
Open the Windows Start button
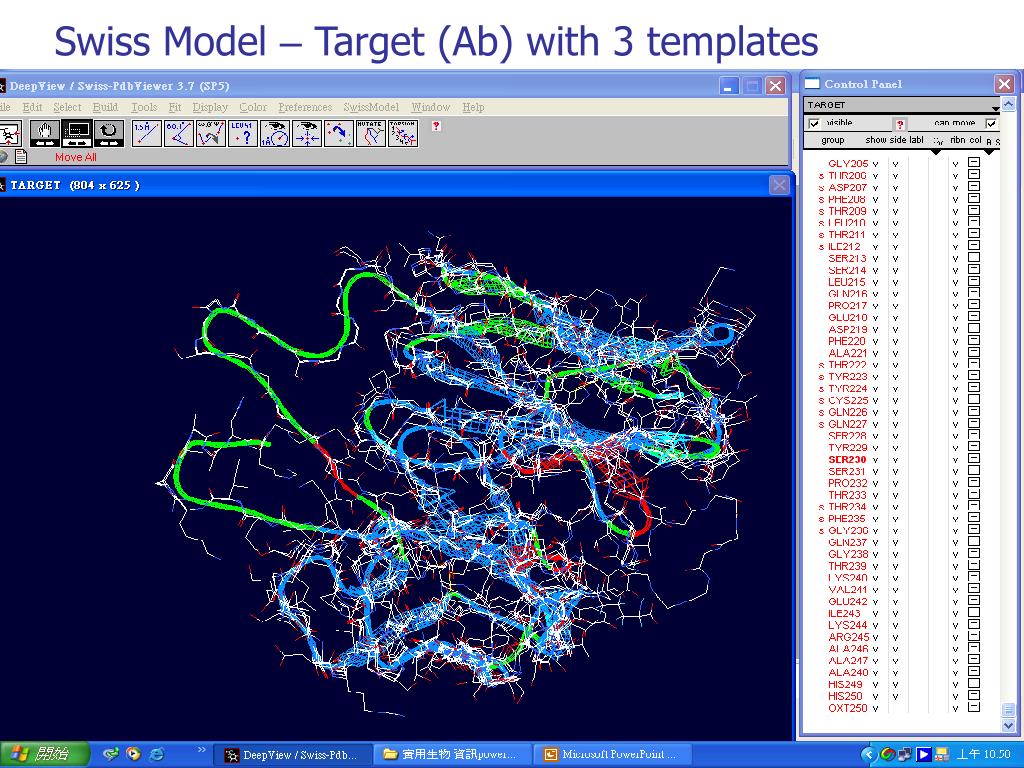tap(43, 754)
